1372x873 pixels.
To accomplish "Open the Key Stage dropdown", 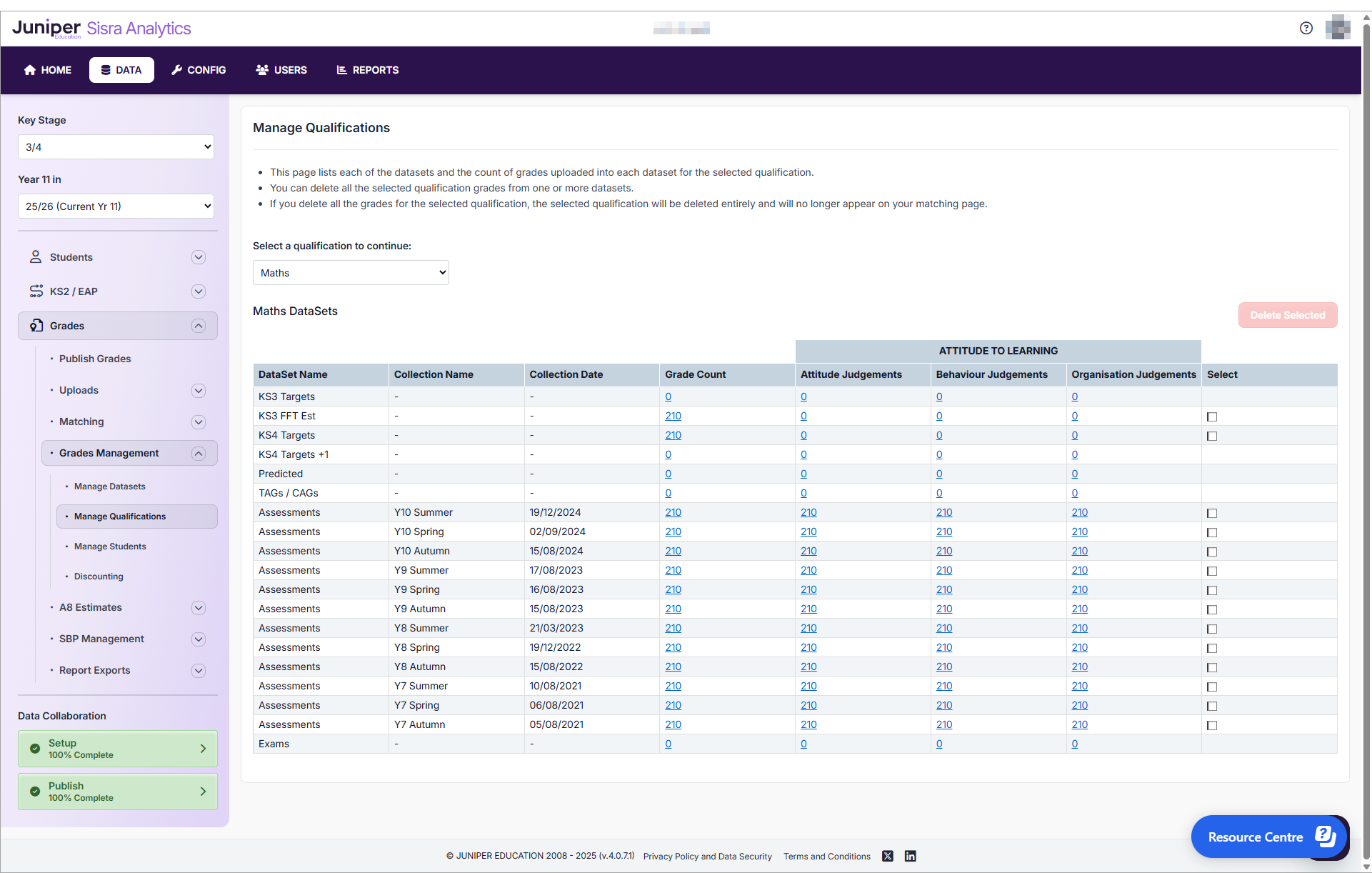I will pos(116,147).
